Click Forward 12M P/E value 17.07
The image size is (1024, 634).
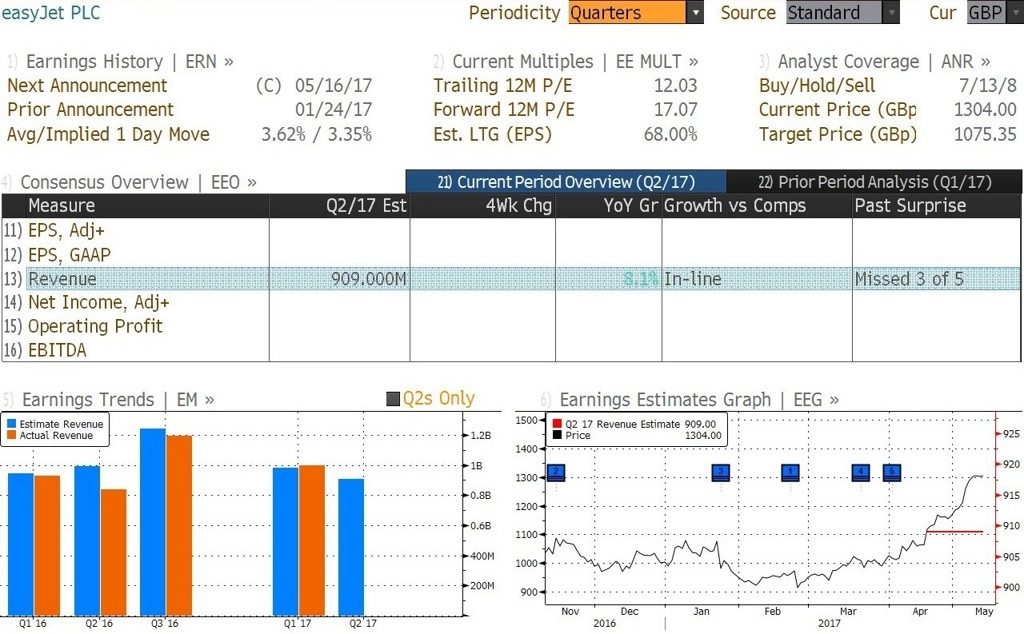(676, 110)
